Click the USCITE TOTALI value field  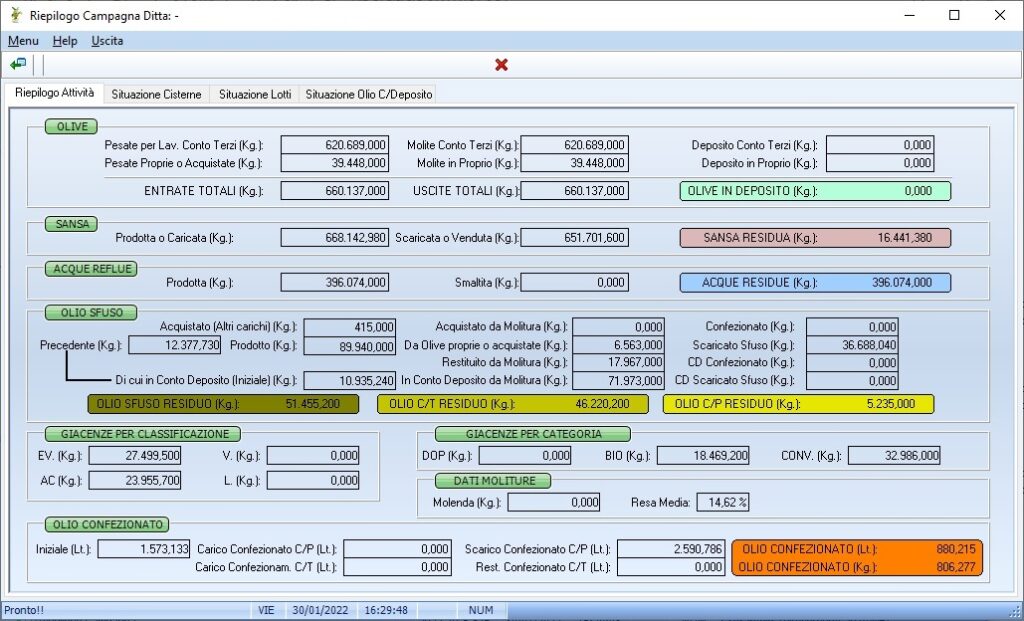[x=575, y=191]
